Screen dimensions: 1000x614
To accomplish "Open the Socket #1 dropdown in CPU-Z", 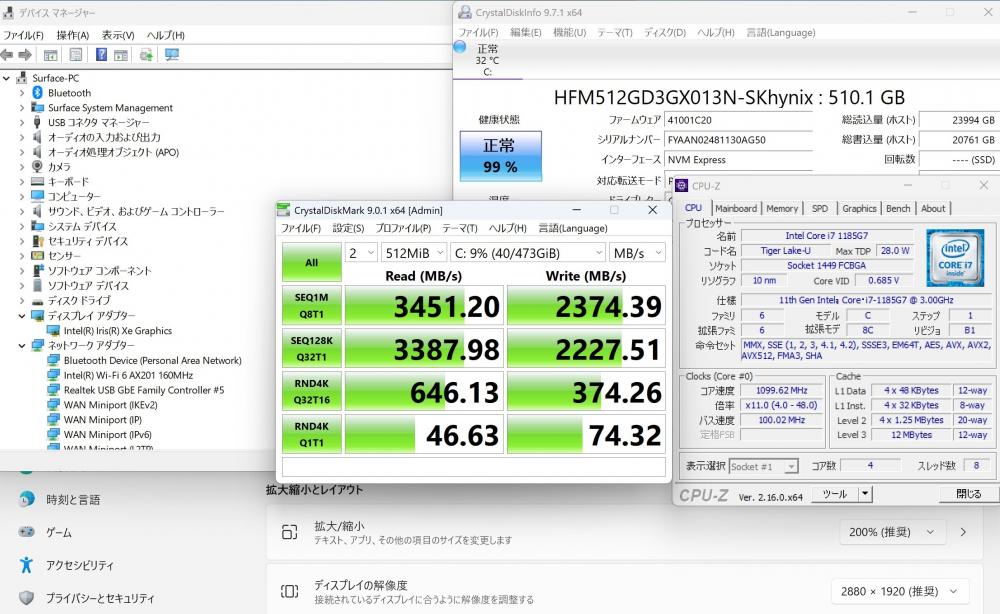I will point(763,467).
